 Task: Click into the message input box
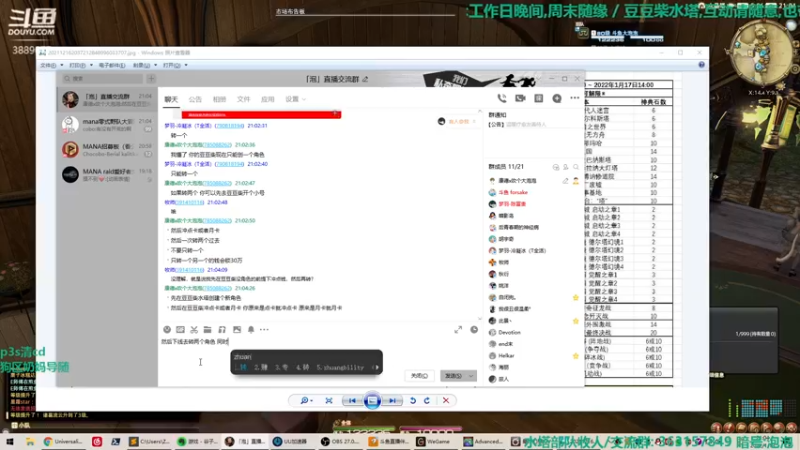coord(320,355)
